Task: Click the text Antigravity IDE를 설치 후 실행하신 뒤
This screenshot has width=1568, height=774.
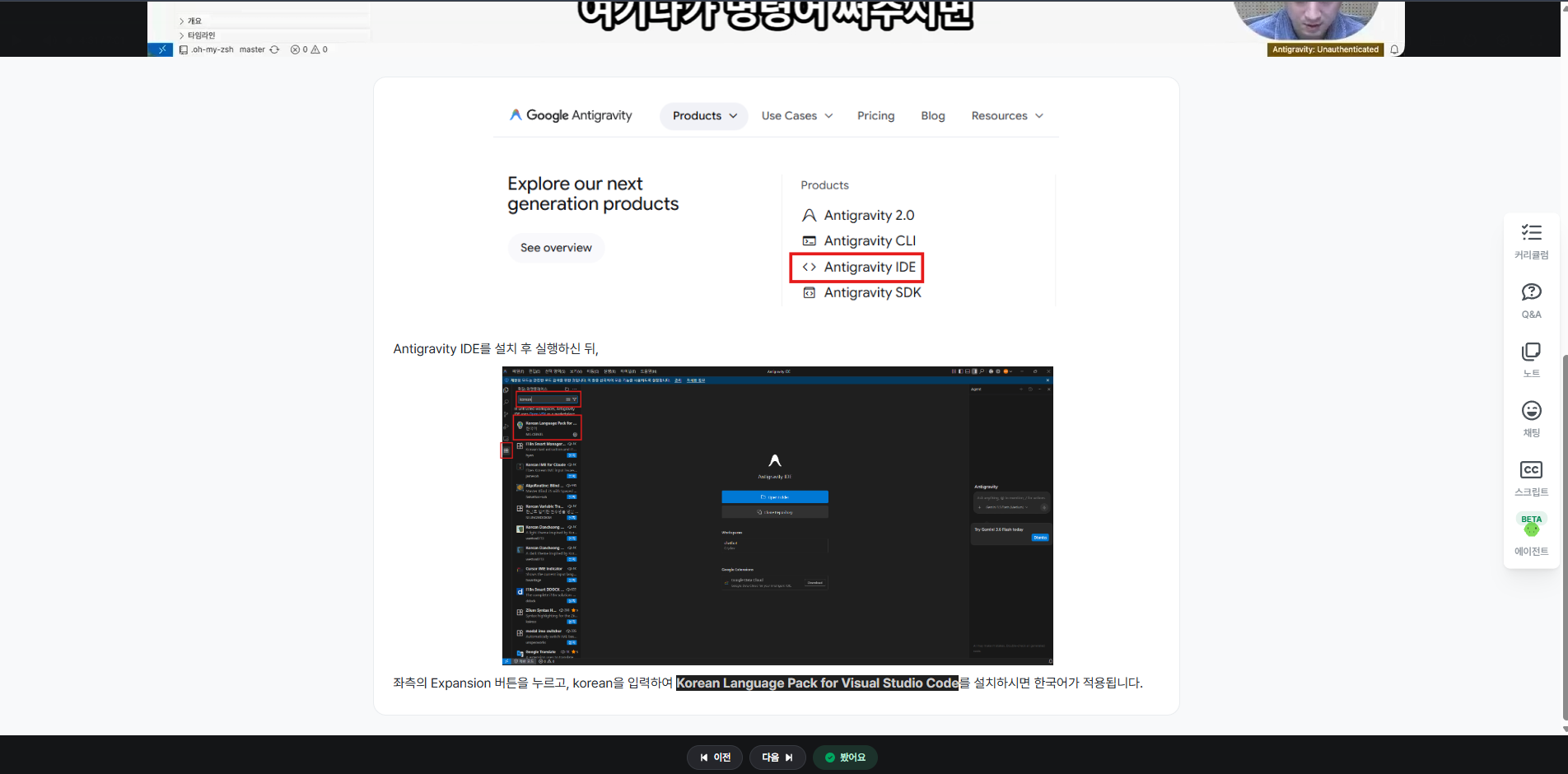Action: click(496, 349)
